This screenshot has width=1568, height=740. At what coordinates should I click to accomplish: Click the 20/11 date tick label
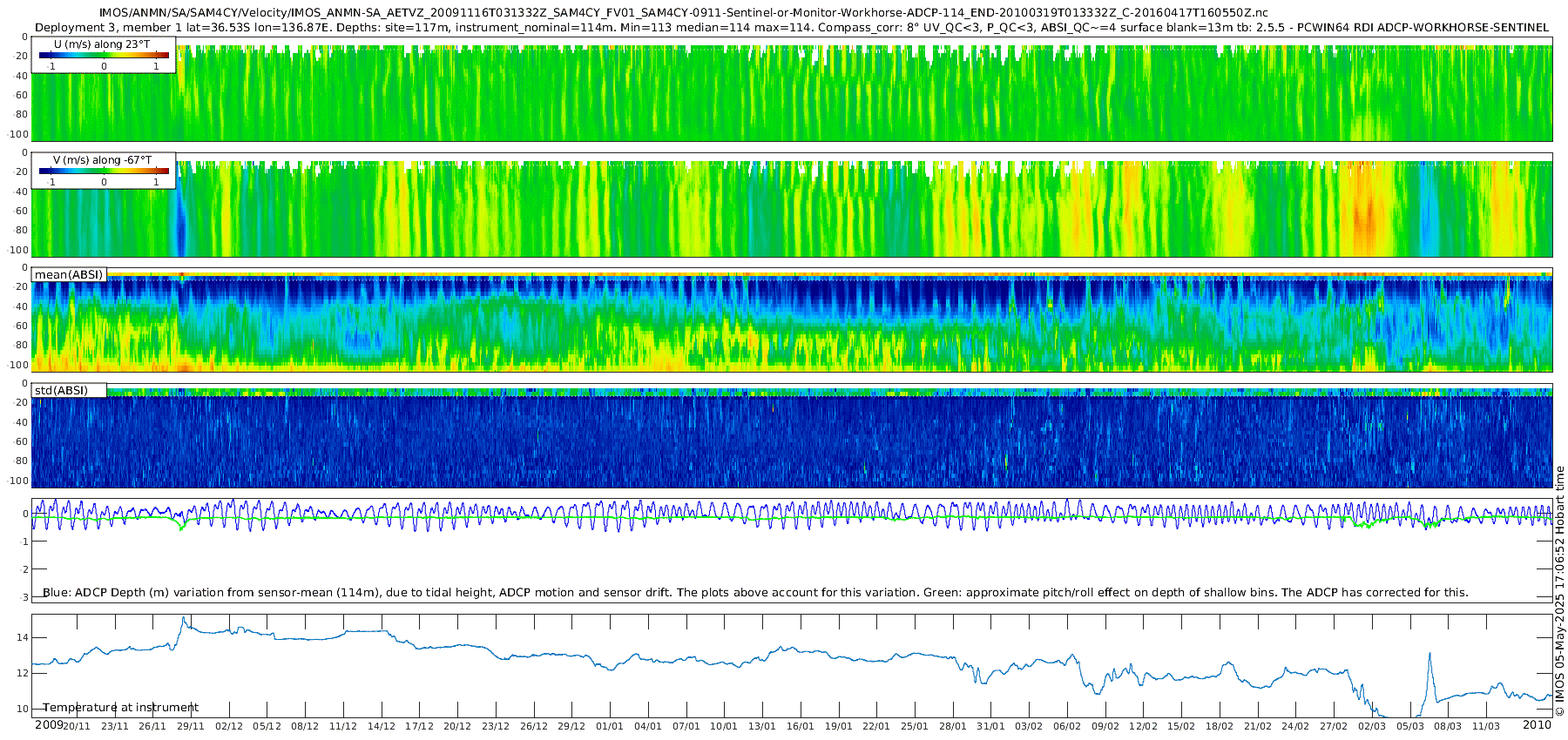pyautogui.click(x=77, y=726)
